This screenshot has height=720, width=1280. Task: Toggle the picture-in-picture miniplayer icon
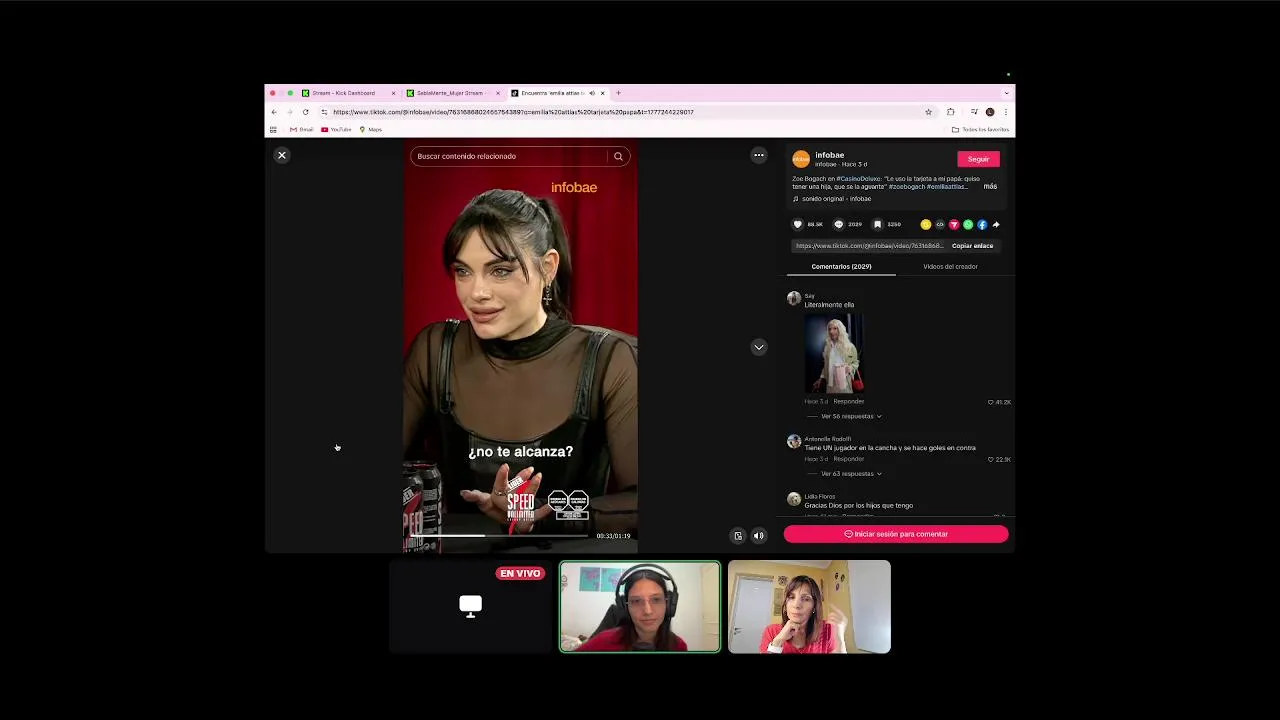pyautogui.click(x=738, y=536)
